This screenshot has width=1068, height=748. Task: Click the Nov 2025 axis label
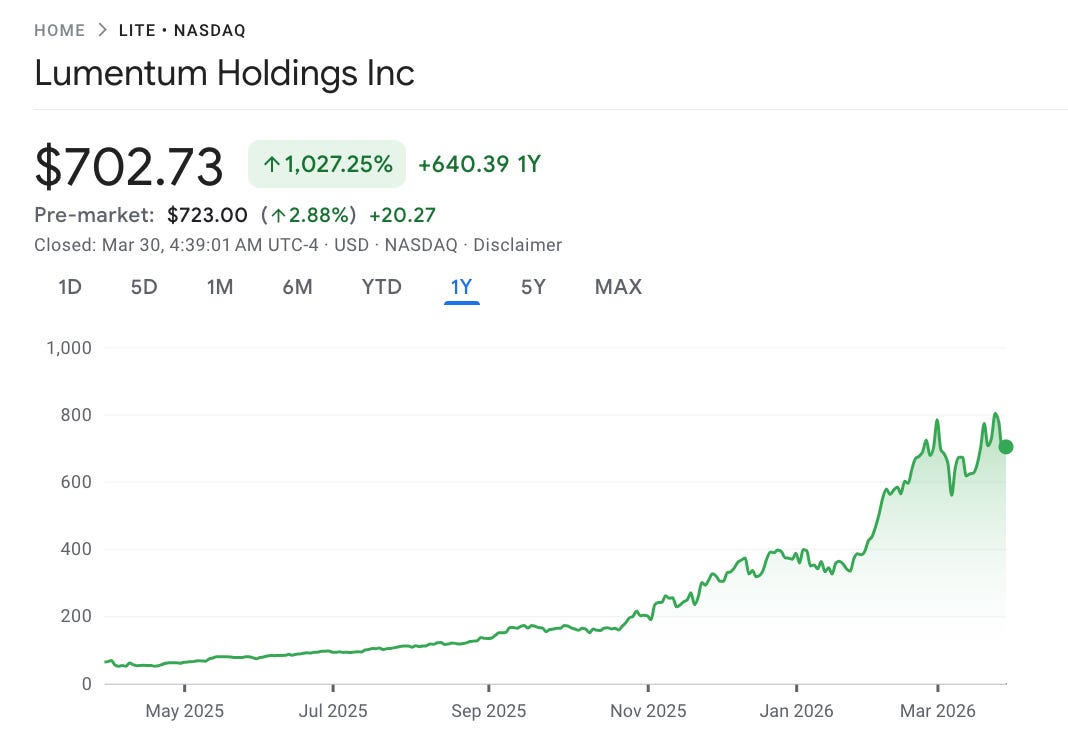point(648,711)
